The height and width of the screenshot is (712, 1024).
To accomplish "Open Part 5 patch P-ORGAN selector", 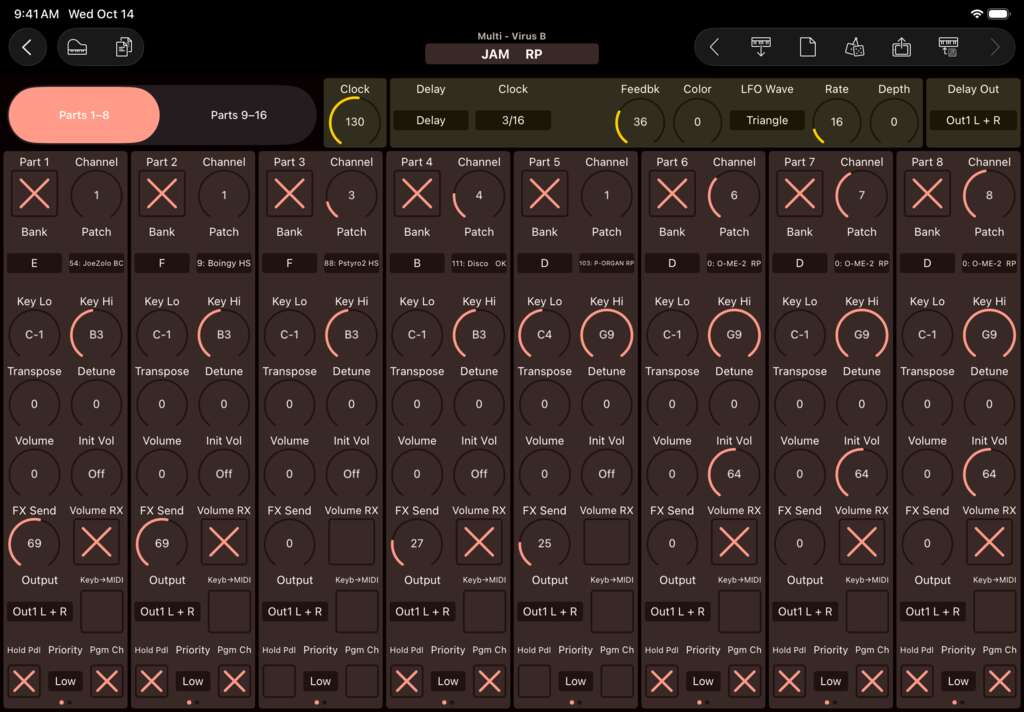I will tap(607, 263).
